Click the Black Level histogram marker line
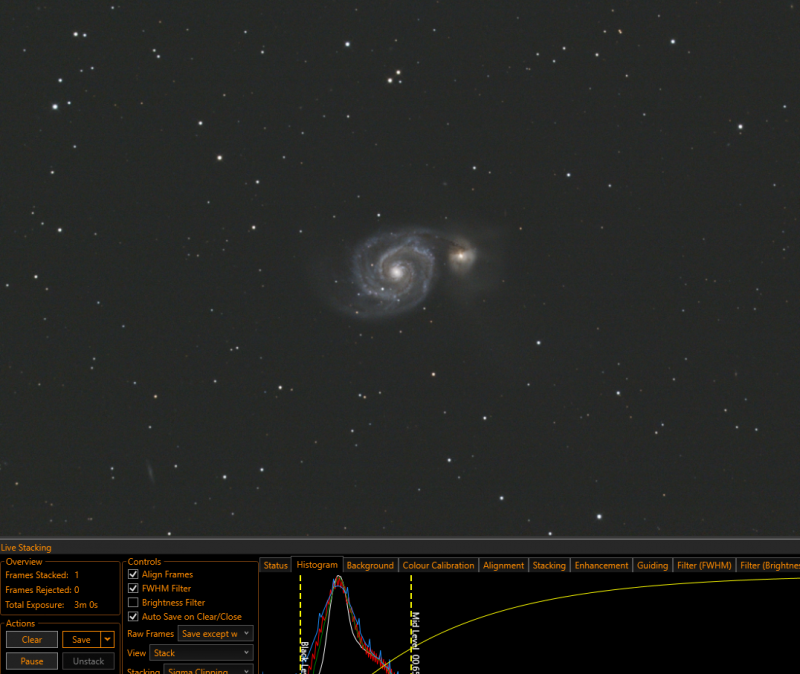This screenshot has height=674, width=800. [301, 623]
